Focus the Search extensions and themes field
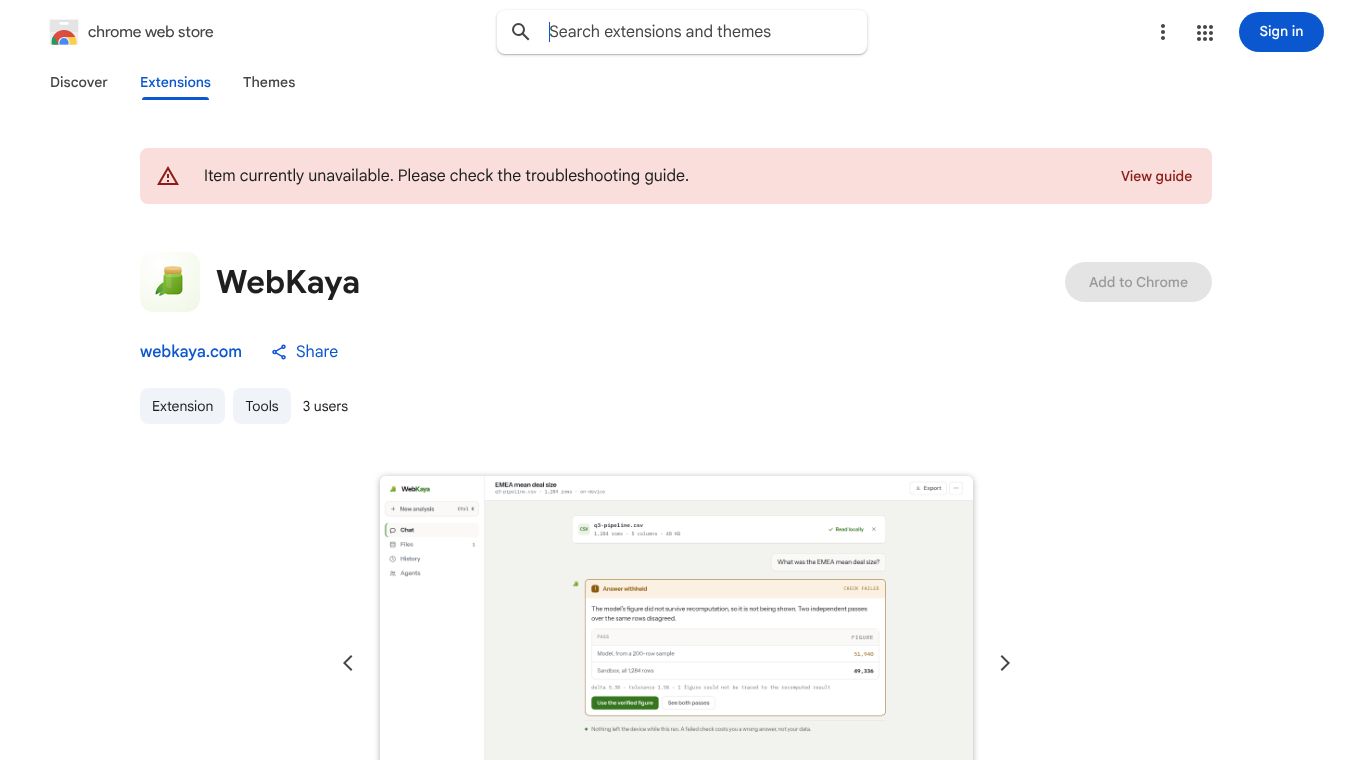 point(682,32)
